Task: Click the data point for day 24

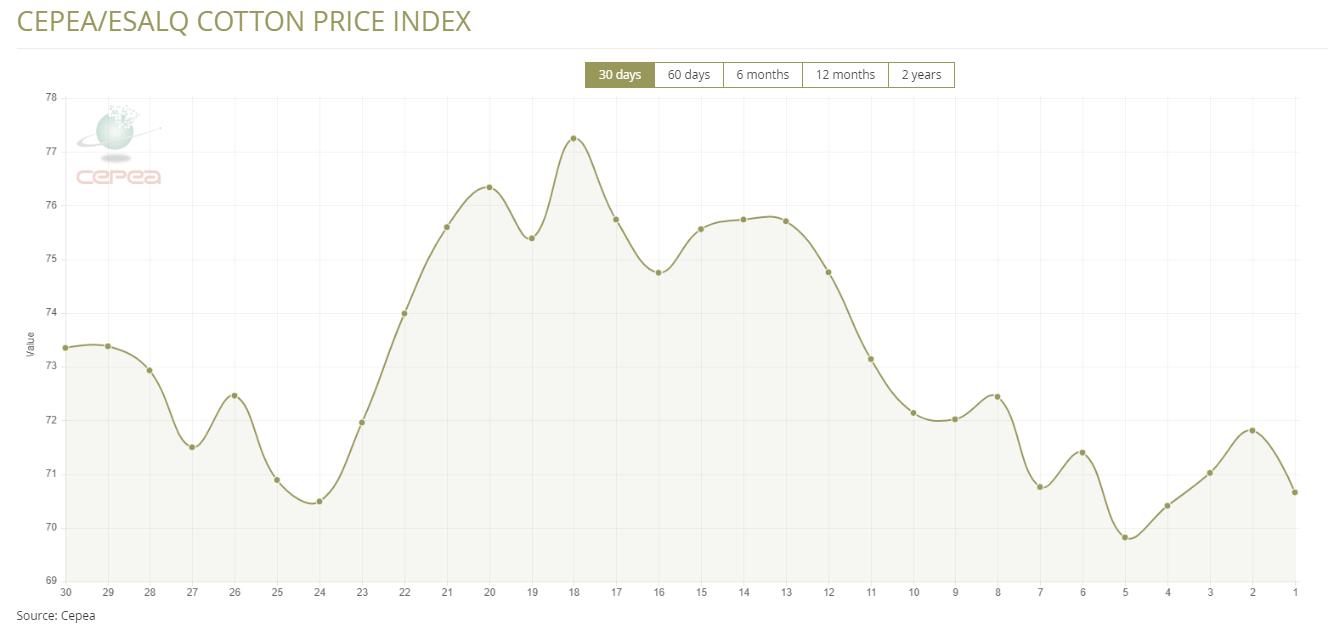Action: [x=319, y=502]
